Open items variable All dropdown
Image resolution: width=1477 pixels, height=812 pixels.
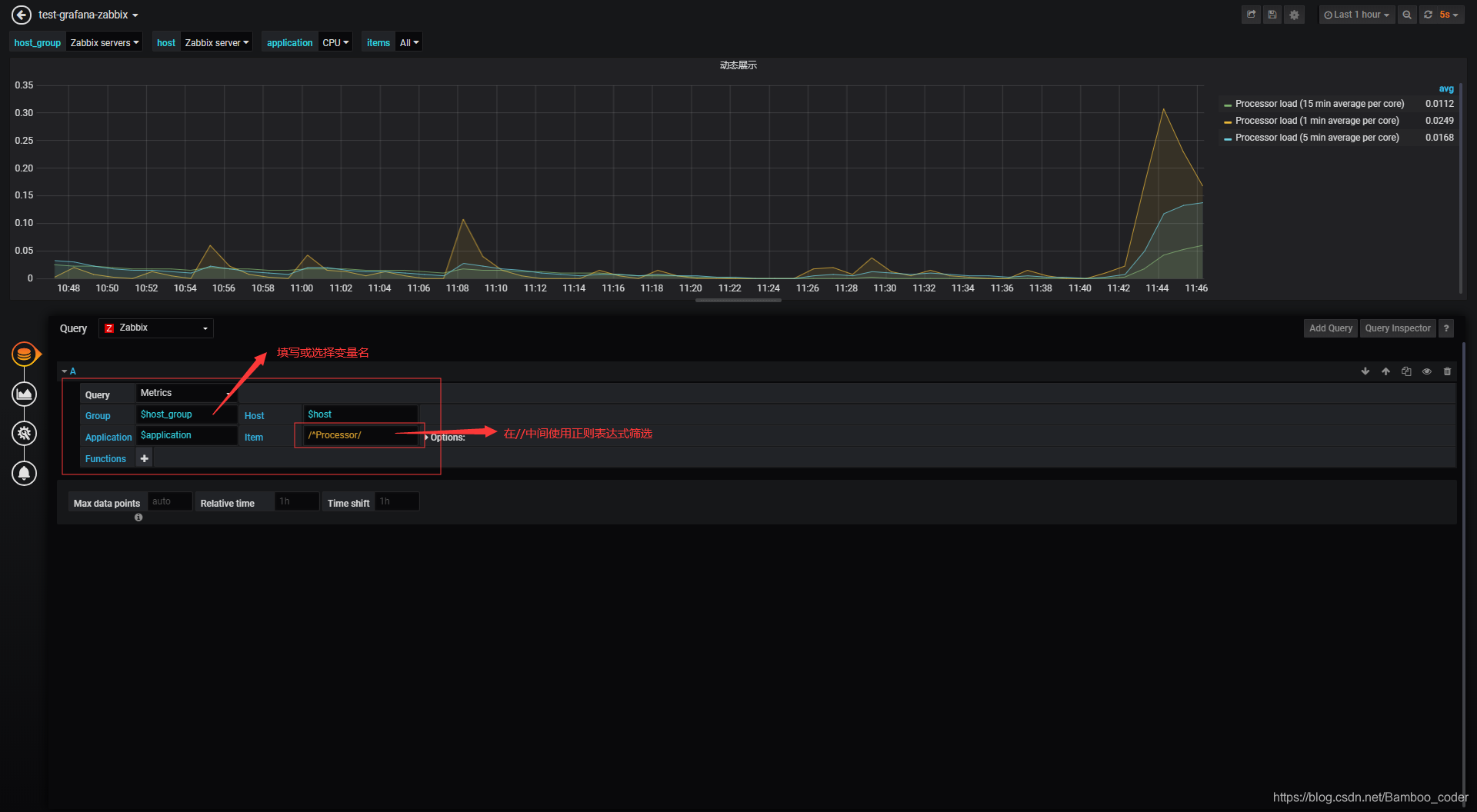point(409,42)
